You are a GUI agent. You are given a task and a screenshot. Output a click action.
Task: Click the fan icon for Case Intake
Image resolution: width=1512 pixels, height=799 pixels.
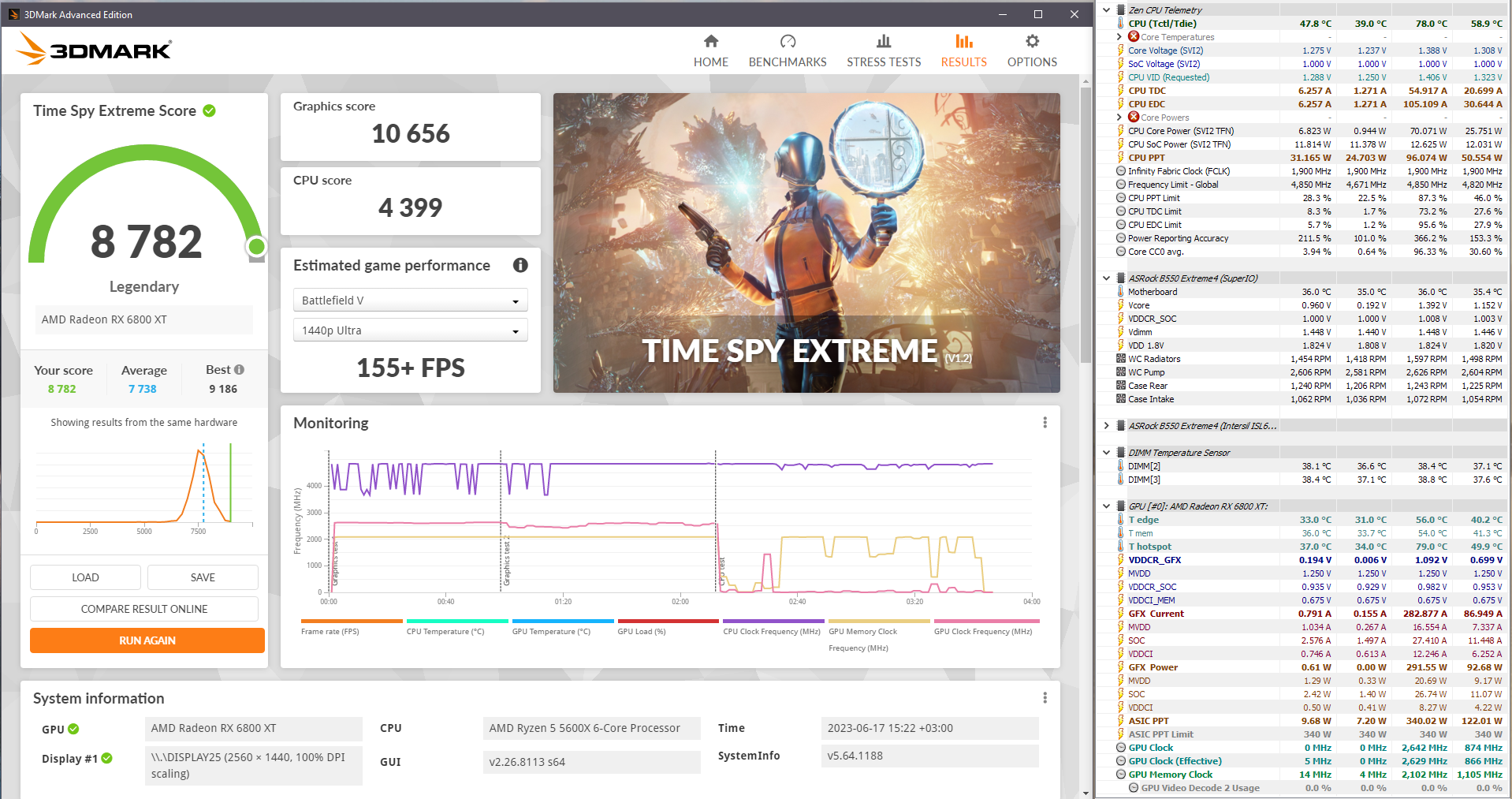pos(1121,399)
